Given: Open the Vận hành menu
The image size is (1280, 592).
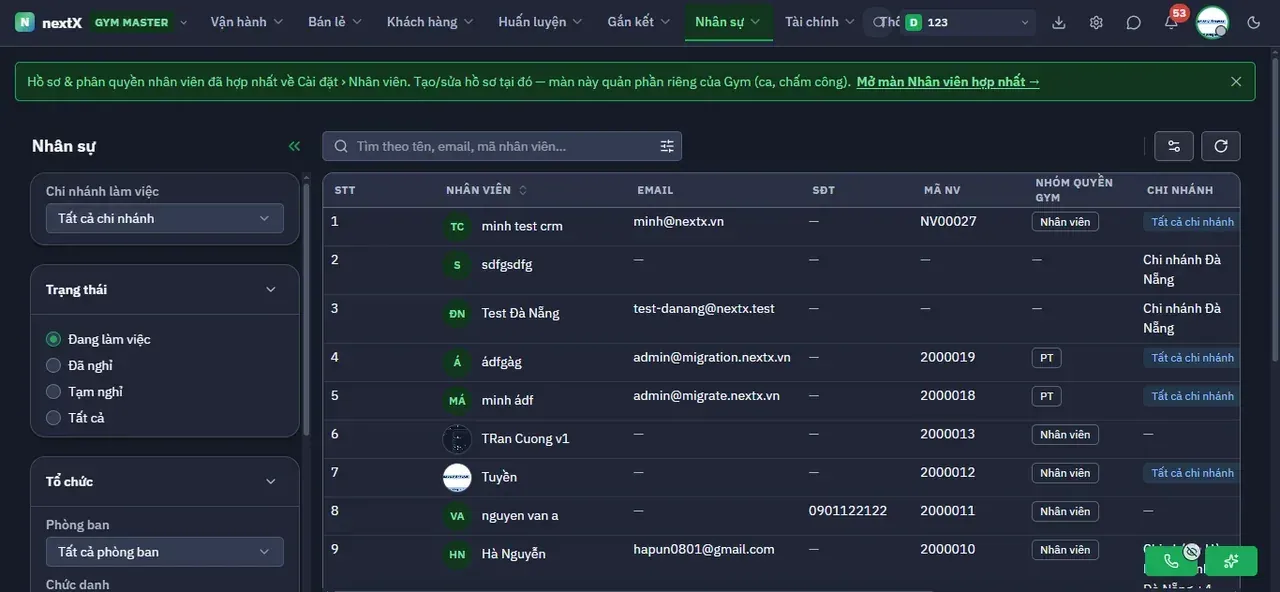Looking at the screenshot, I should 247,22.
